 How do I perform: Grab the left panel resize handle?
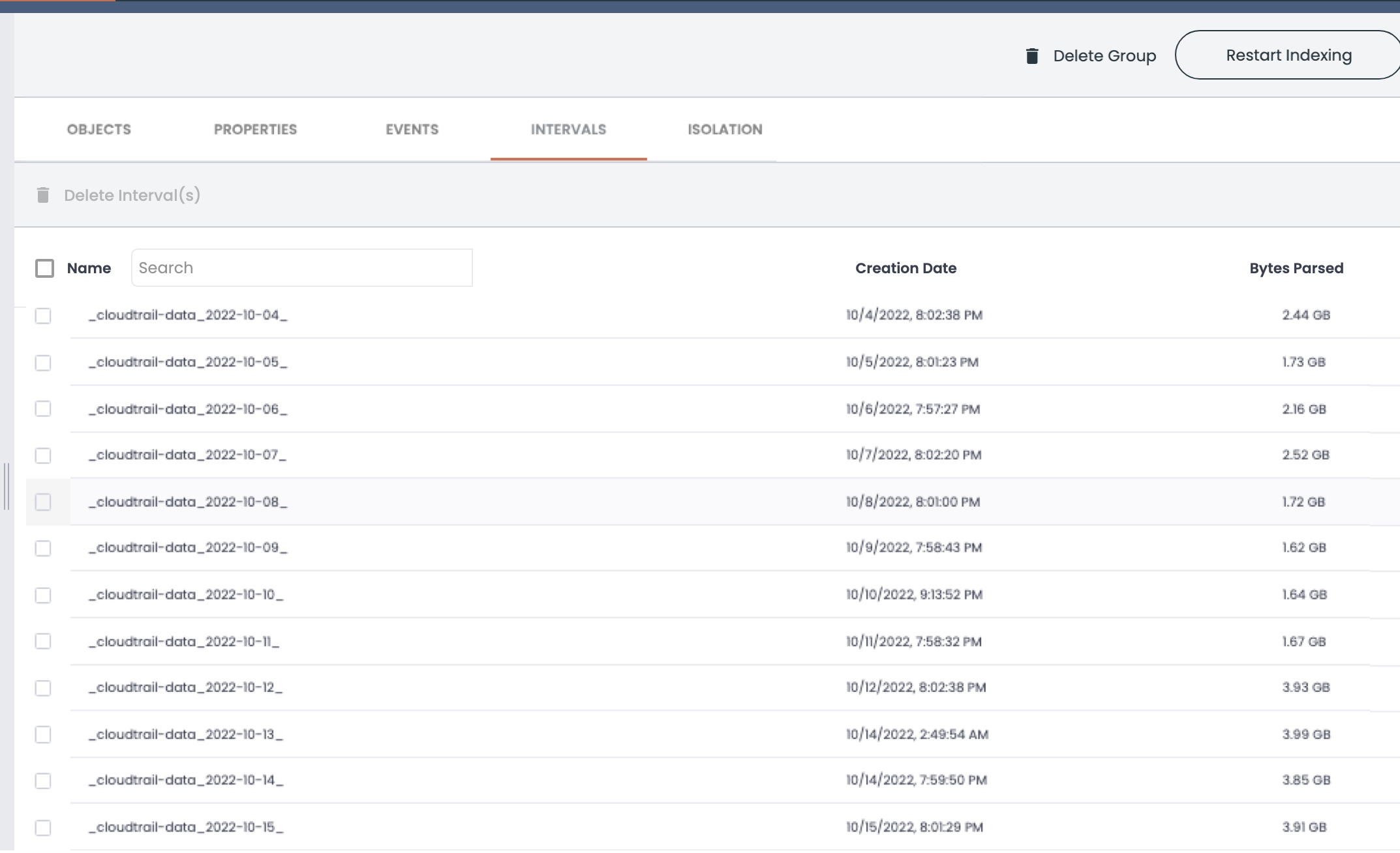point(6,486)
